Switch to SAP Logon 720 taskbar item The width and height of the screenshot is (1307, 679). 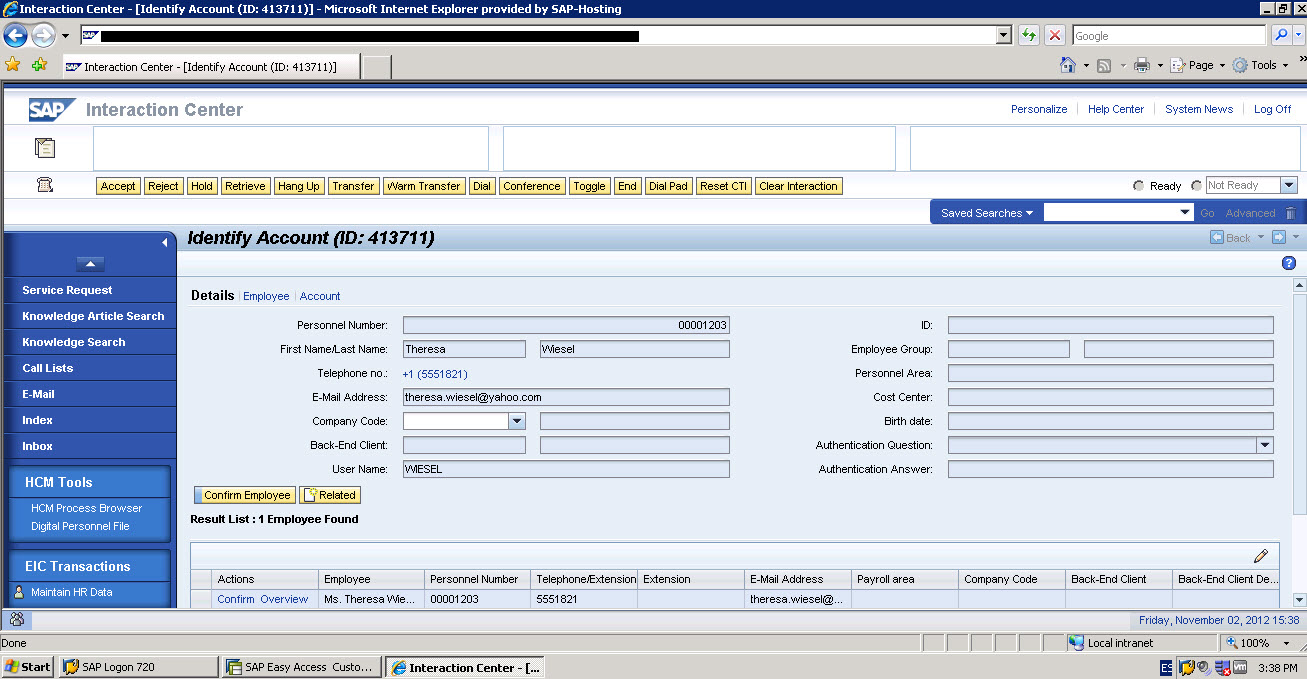[138, 667]
